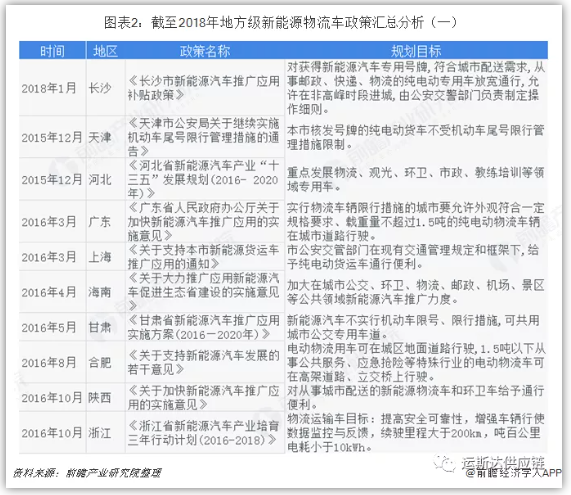Screen dimensions: 571x495
Task: Select the 天津 region cell
Action: (100, 137)
